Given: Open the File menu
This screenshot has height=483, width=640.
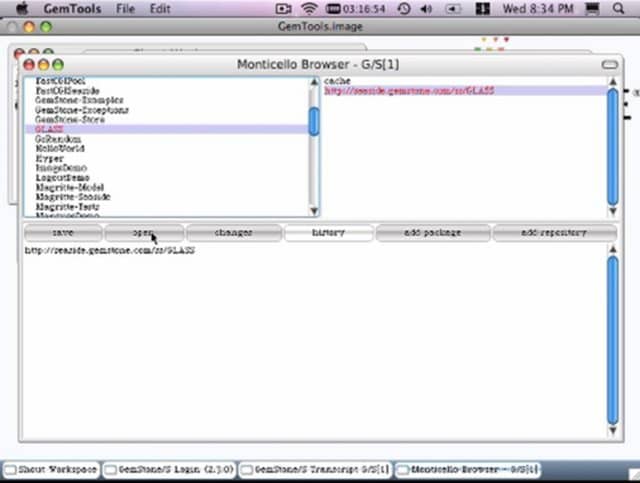Looking at the screenshot, I should (125, 9).
